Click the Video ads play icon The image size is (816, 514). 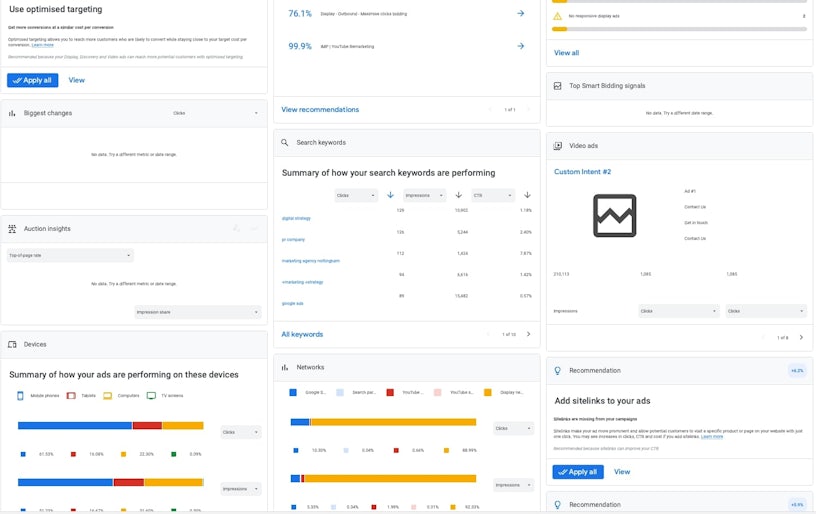pos(557,145)
